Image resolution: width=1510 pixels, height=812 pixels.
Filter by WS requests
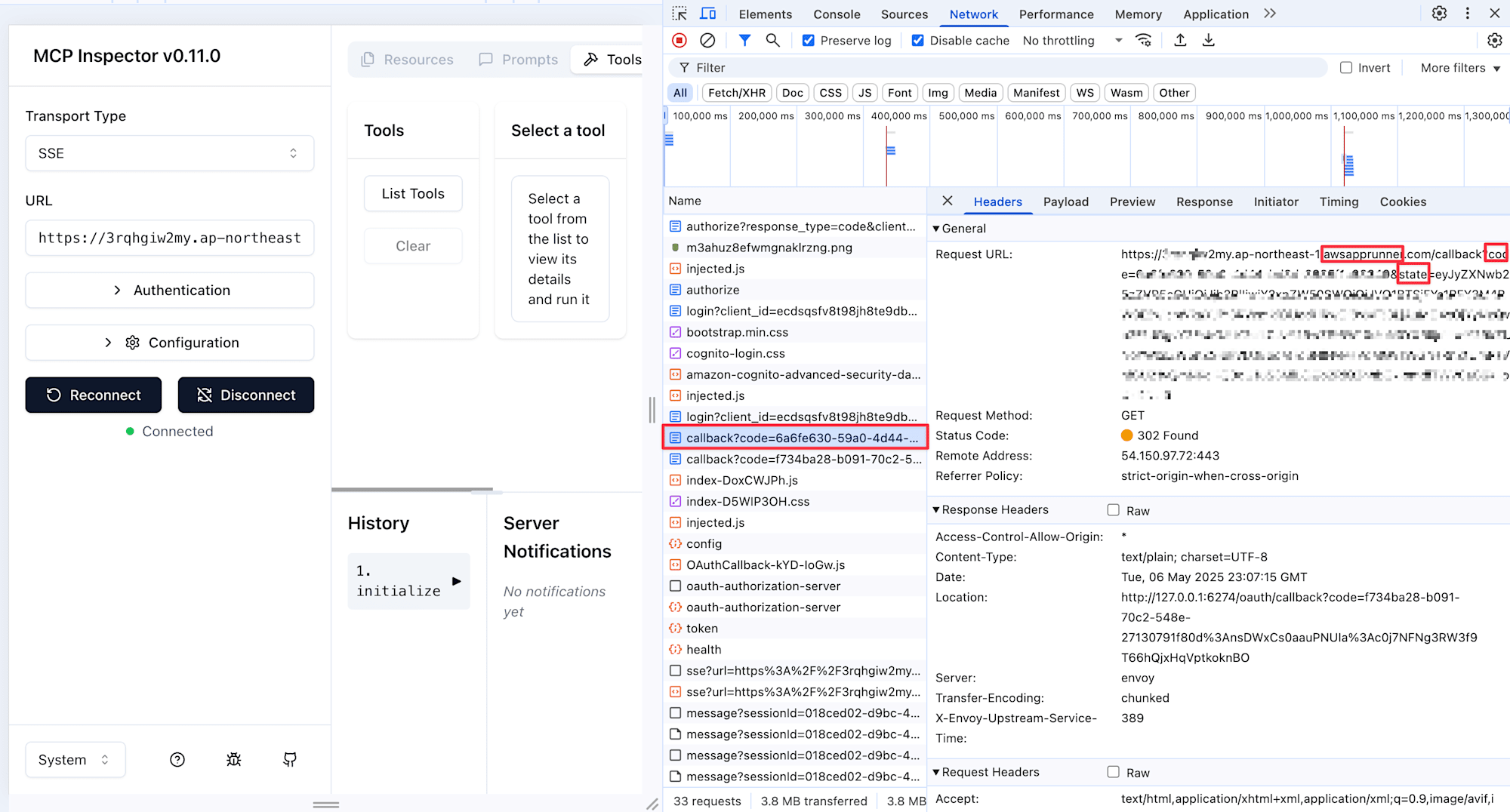1085,93
